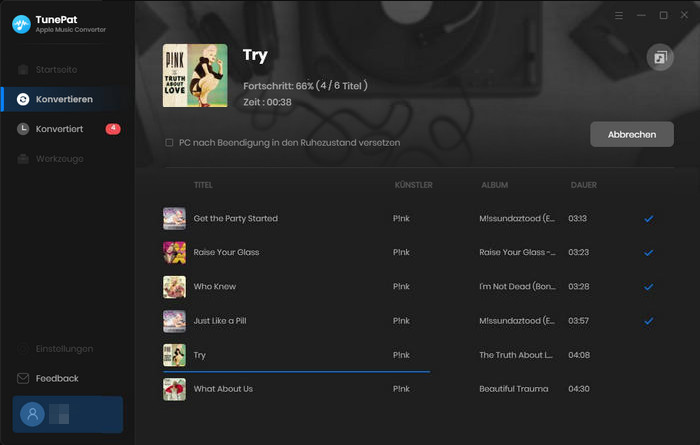Viewport: 700px width, 445px height.
Task: Click the Beautiful Trauma album text
Action: tap(514, 389)
